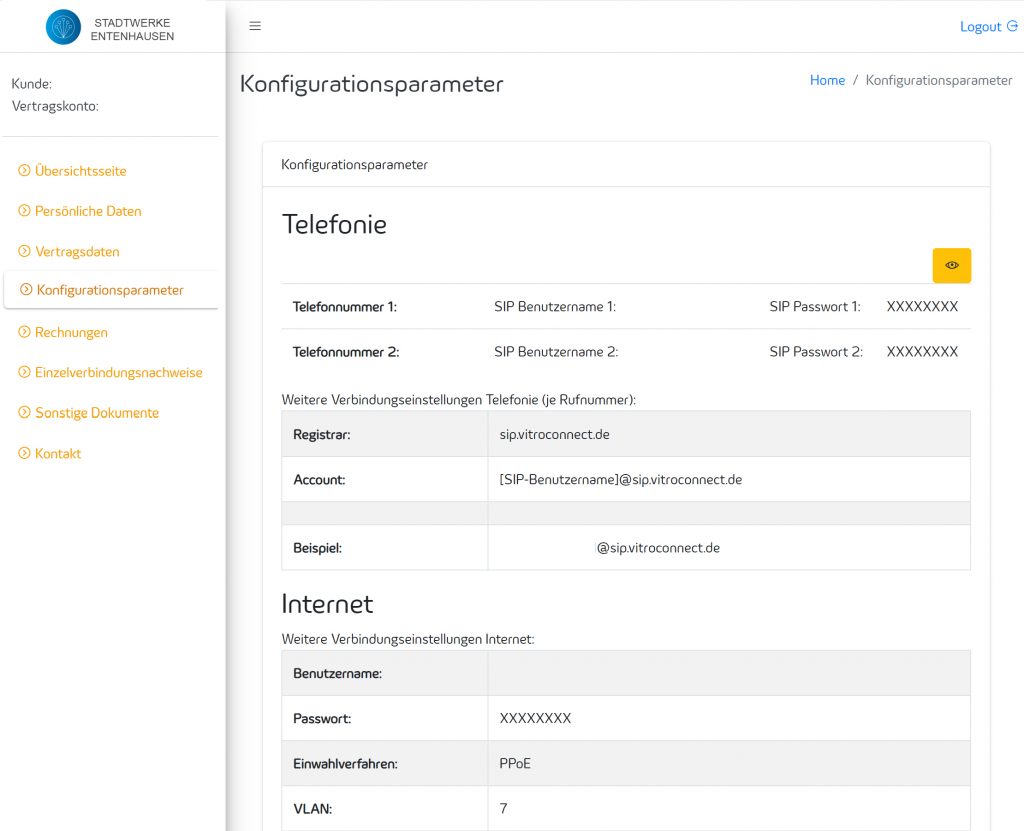Reveal passwords with the yellow eye button

click(x=952, y=265)
